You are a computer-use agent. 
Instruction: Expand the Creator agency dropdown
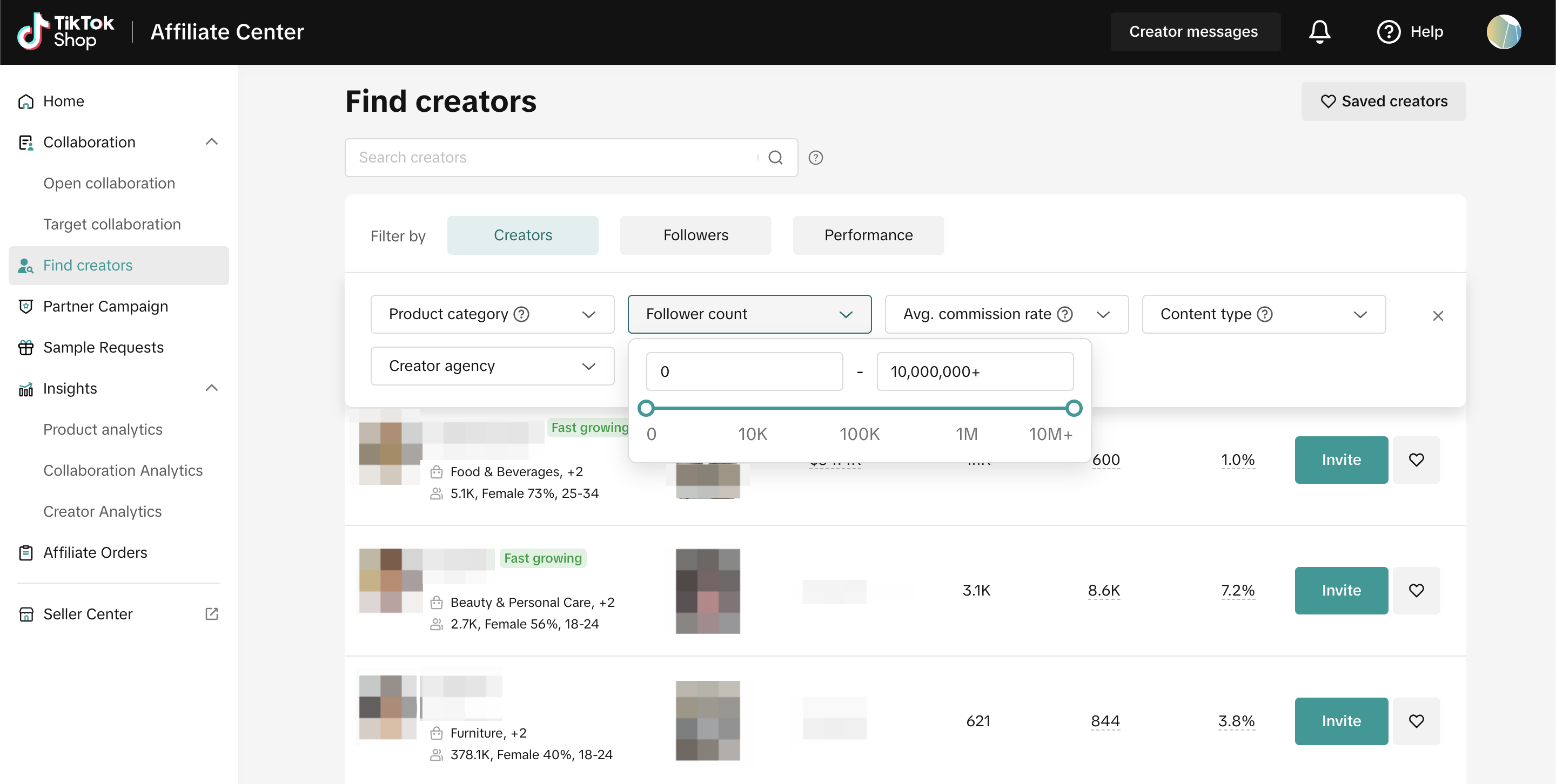coord(492,366)
